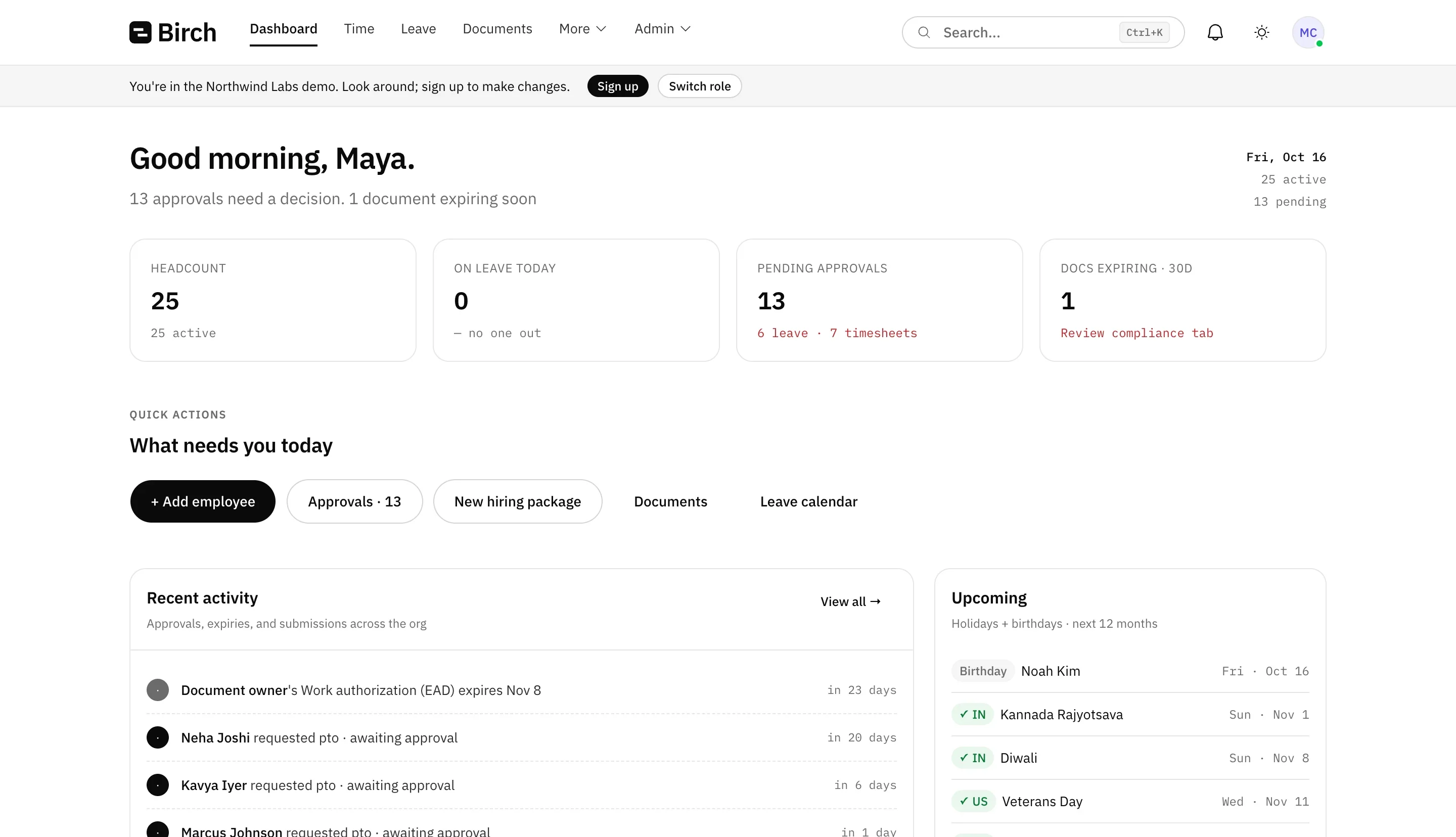The image size is (1456, 837).
Task: Click the Birthday tag for Noah Kim
Action: (x=983, y=671)
